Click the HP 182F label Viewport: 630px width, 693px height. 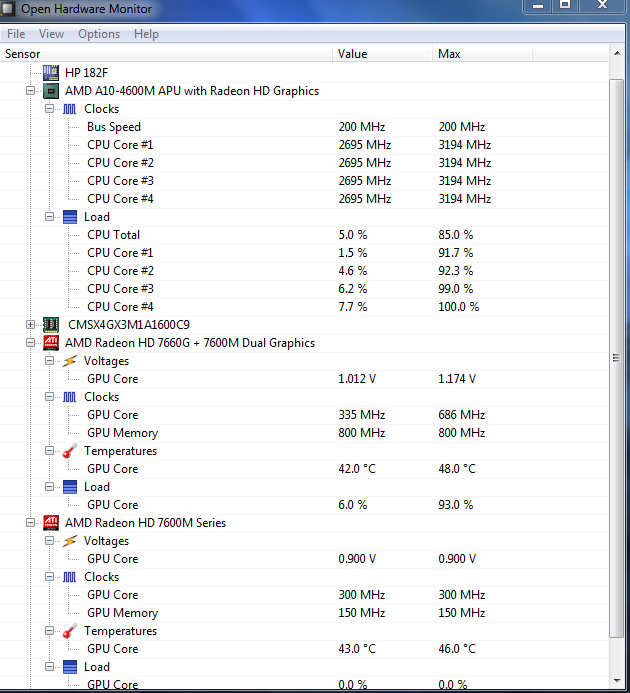click(86, 72)
